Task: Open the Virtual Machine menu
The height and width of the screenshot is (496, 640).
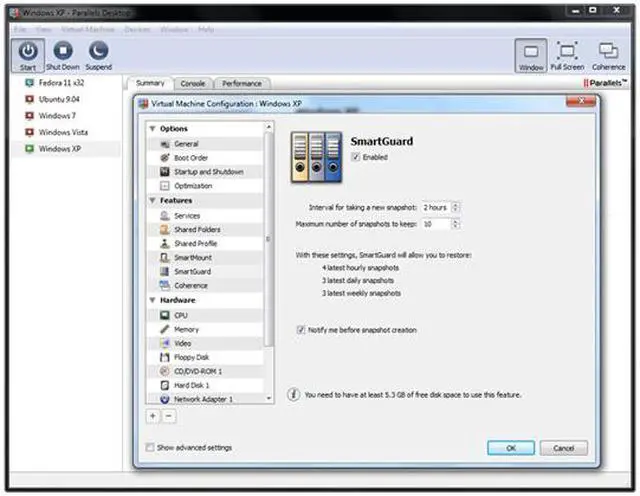Action: pyautogui.click(x=88, y=29)
